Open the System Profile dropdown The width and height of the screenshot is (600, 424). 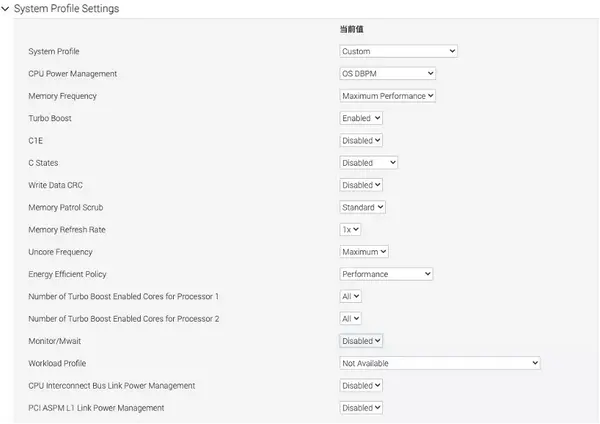[398, 51]
